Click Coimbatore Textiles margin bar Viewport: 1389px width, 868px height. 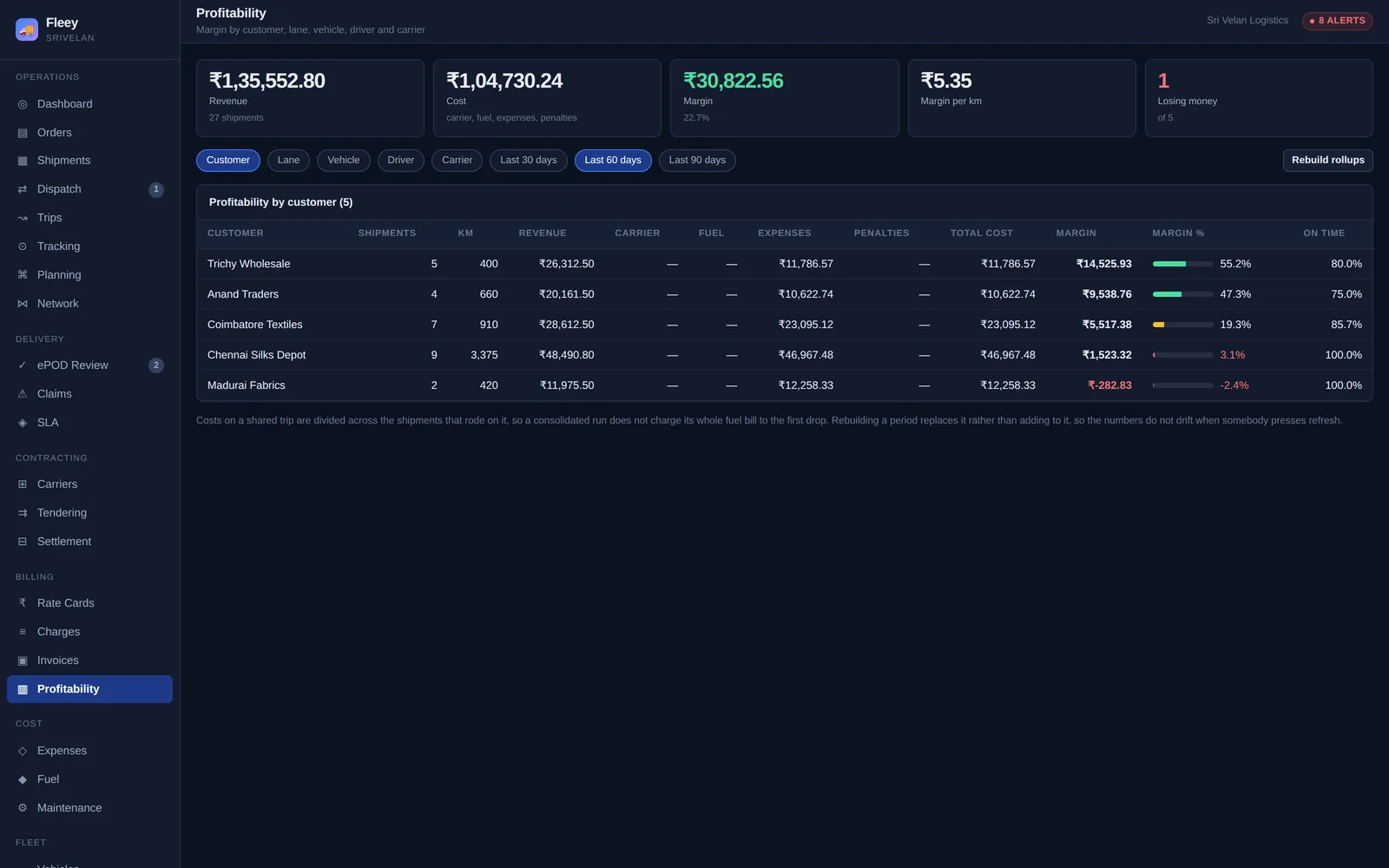(x=1182, y=325)
